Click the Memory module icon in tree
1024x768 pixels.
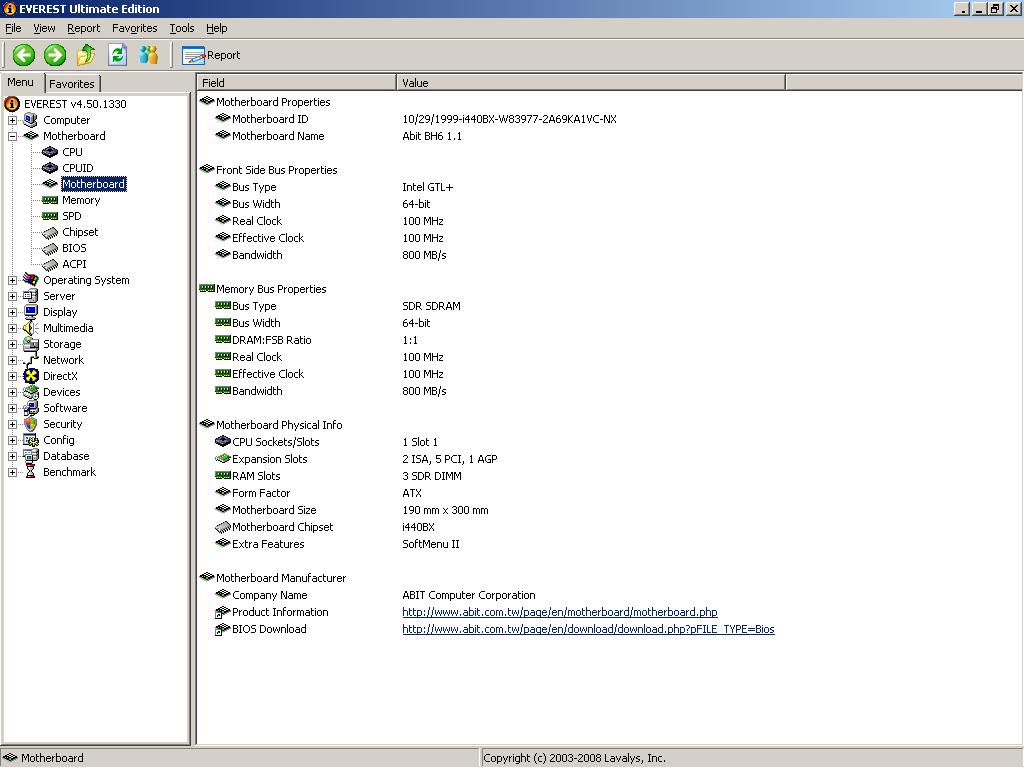click(50, 200)
